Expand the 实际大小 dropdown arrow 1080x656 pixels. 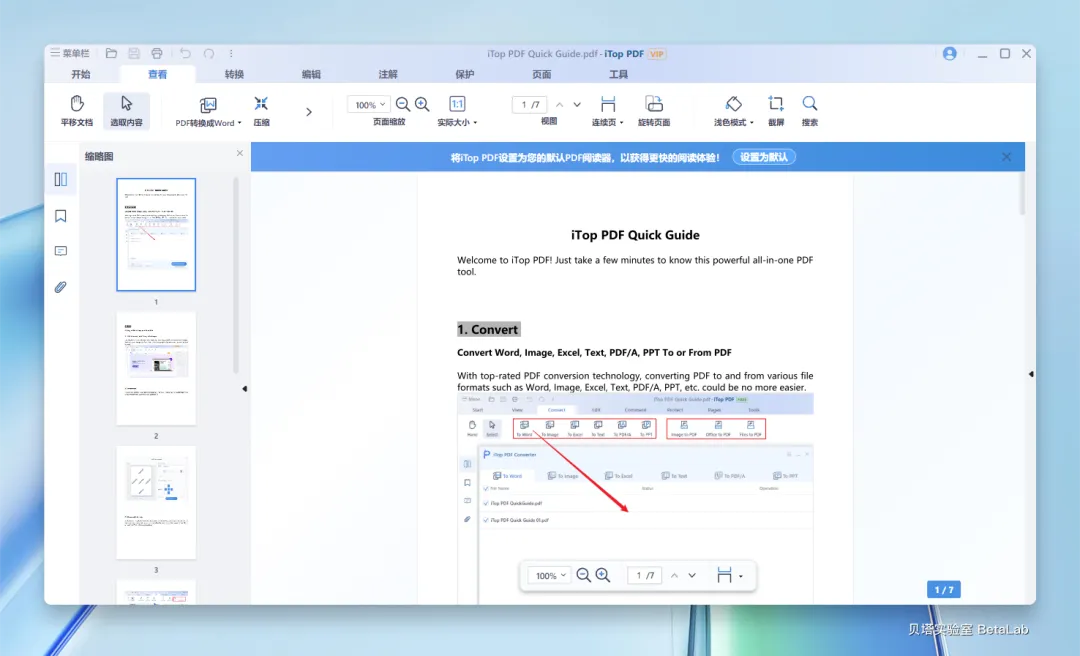(x=475, y=123)
